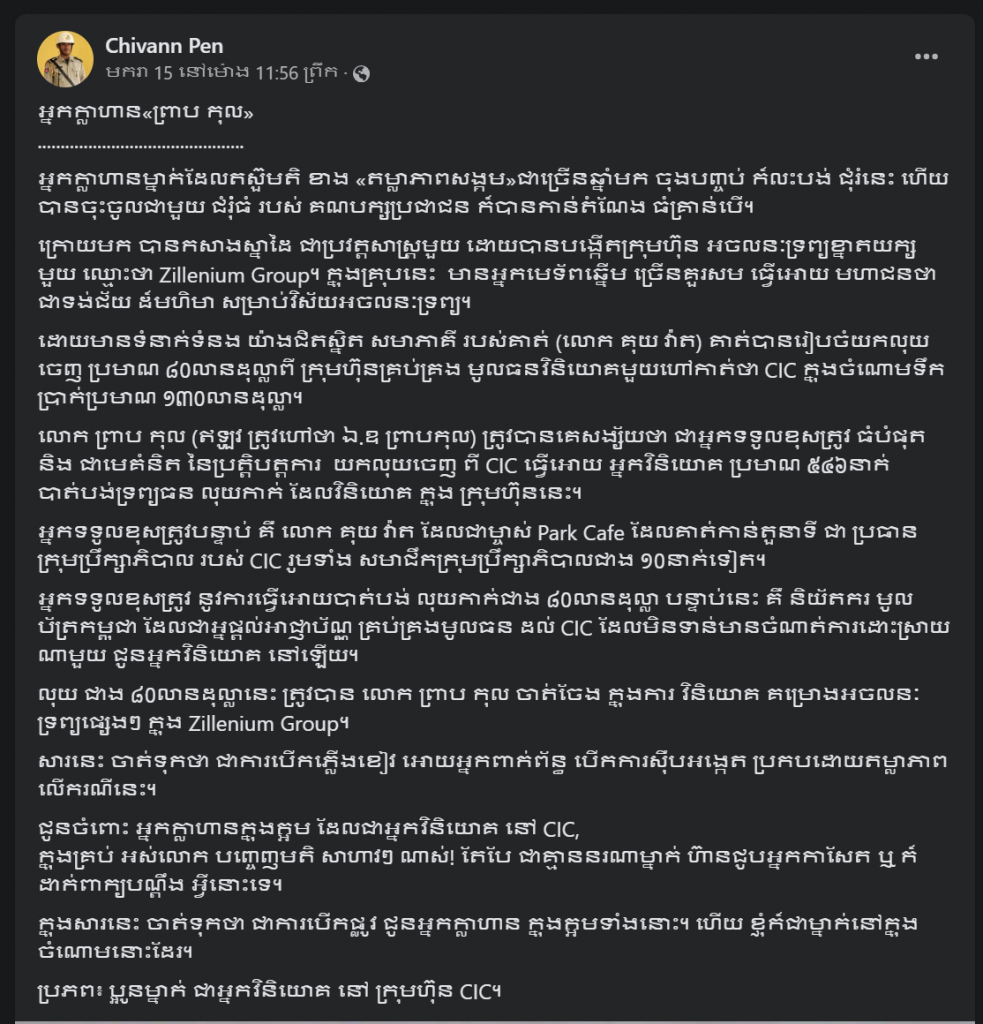Screen dimensions: 983x1024
Task: Click the dotted separator line under the title
Action: [x=140, y=146]
